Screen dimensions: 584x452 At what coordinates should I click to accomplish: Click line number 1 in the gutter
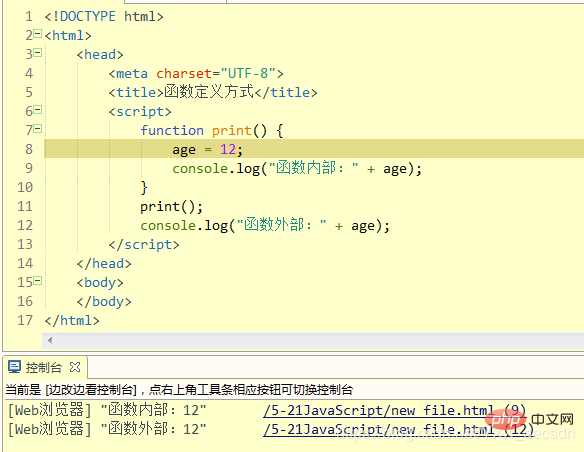[29, 16]
